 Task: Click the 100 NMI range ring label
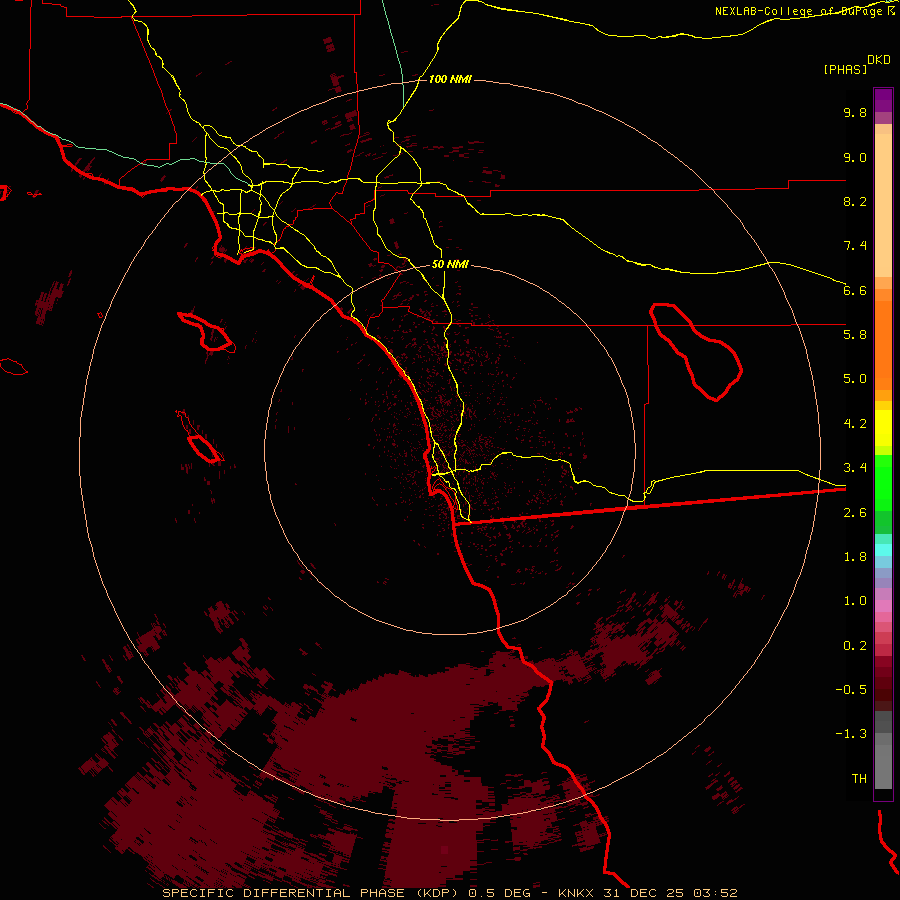tap(450, 79)
